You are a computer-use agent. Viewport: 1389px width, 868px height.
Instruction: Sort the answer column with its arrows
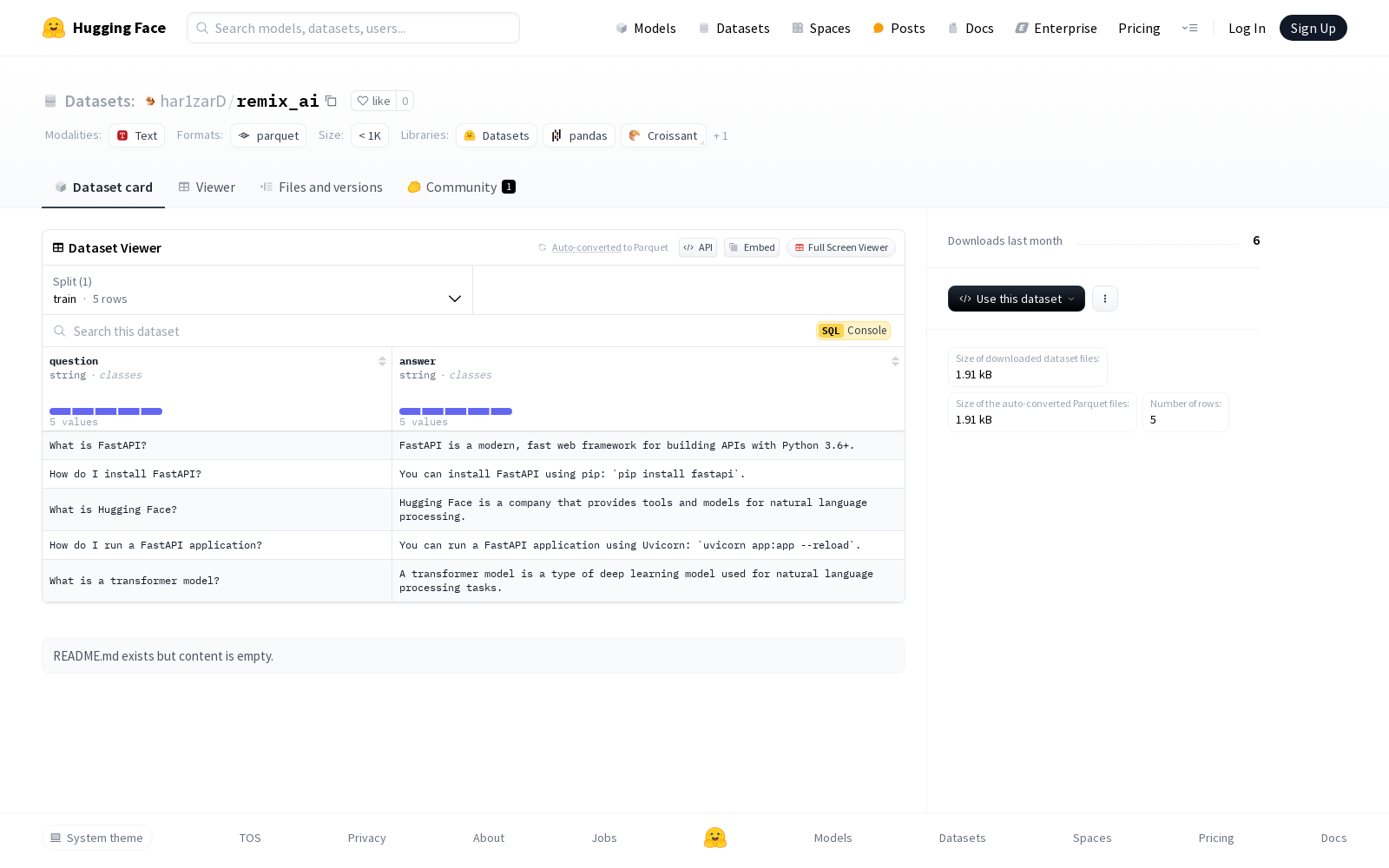(895, 361)
